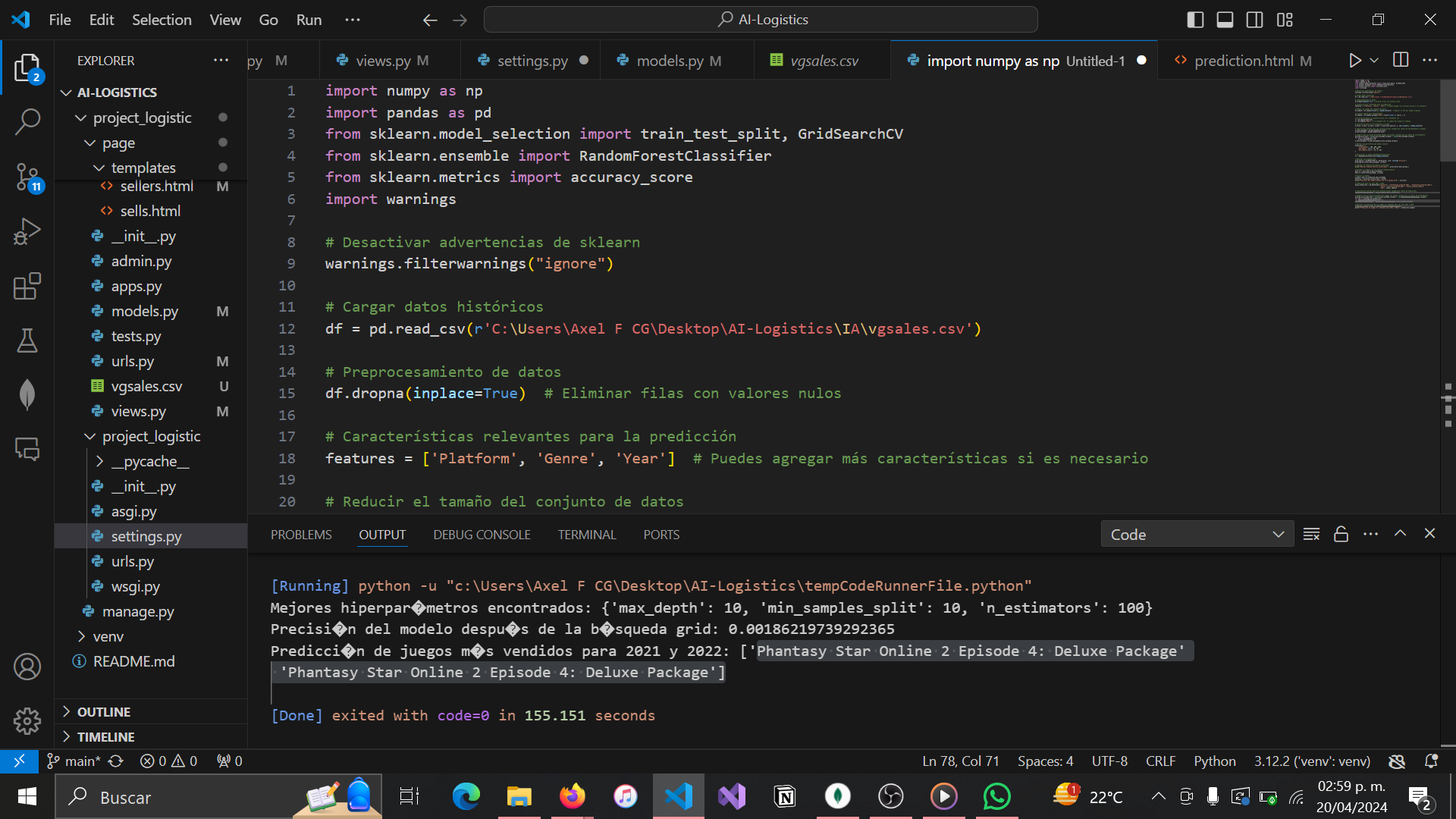The width and height of the screenshot is (1456, 819).
Task: Click the main* git branch indicator
Action: click(74, 761)
